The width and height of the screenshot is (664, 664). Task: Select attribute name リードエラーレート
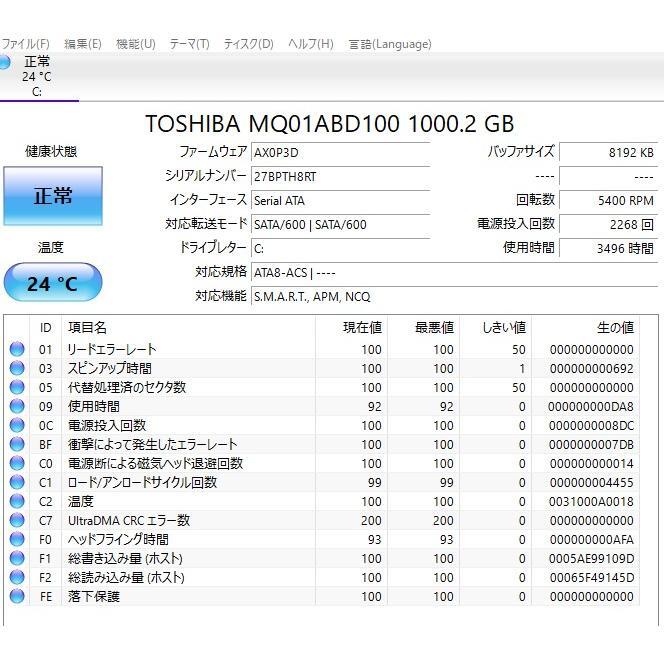pyautogui.click(x=112, y=349)
